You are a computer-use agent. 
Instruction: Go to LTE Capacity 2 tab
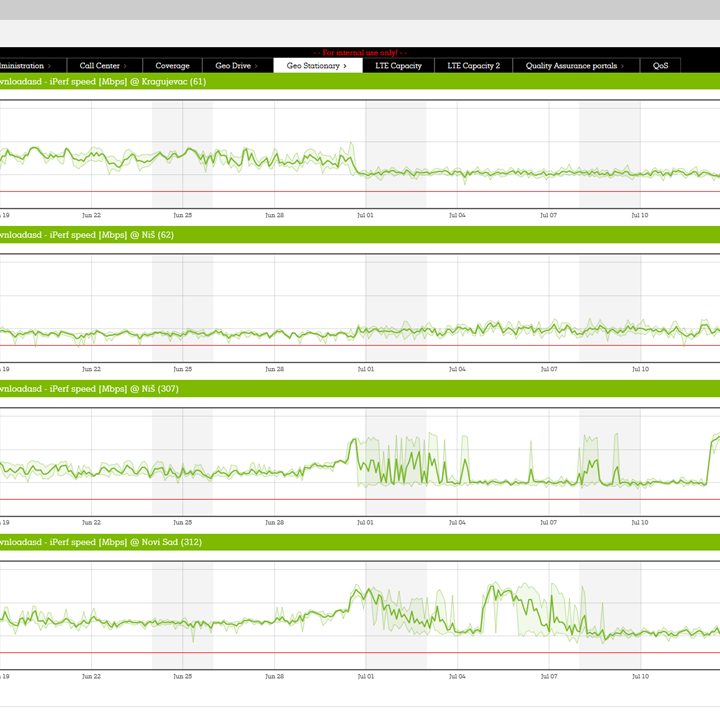click(x=473, y=66)
